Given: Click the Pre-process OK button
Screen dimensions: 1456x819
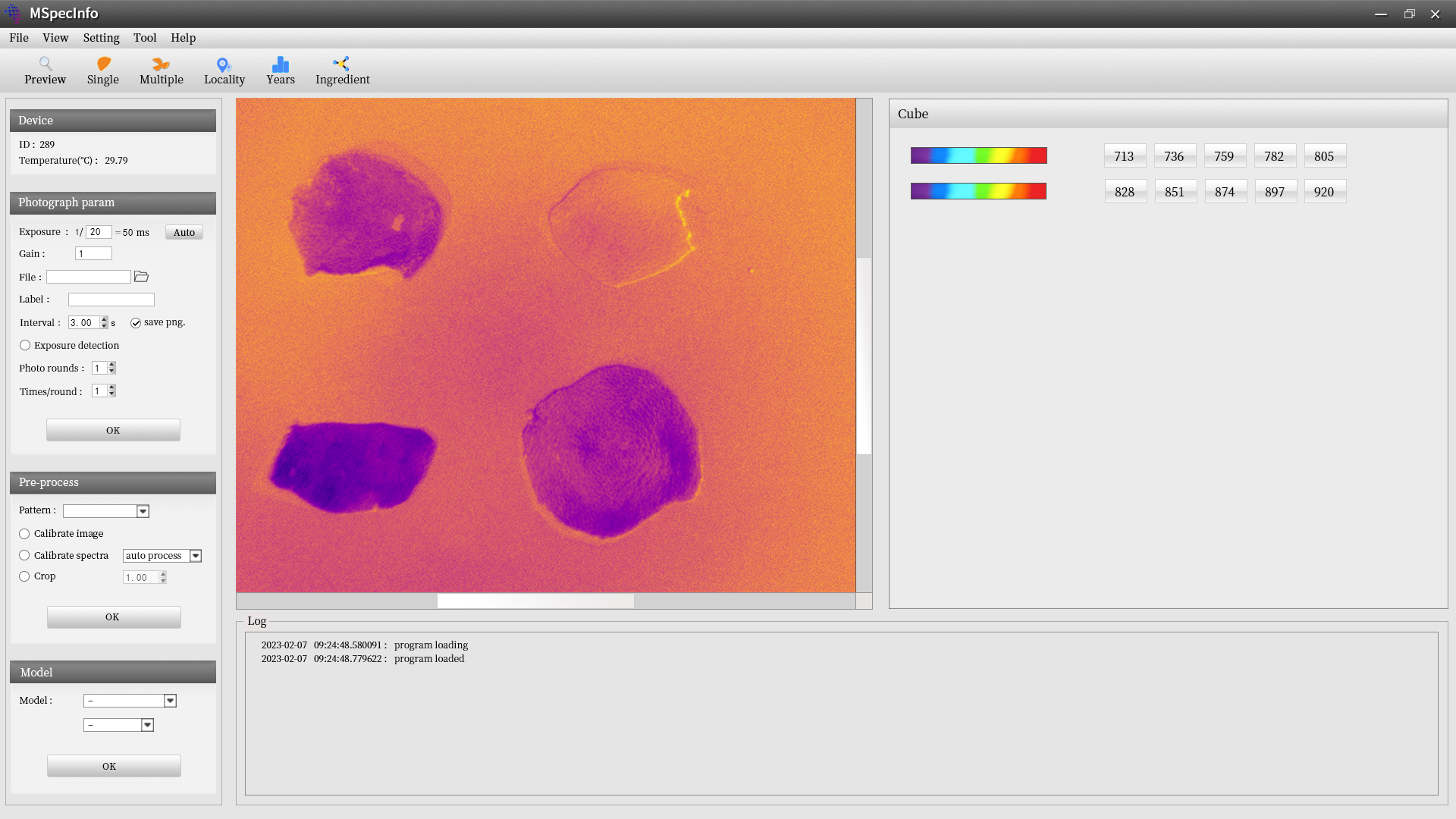Looking at the screenshot, I should point(112,616).
